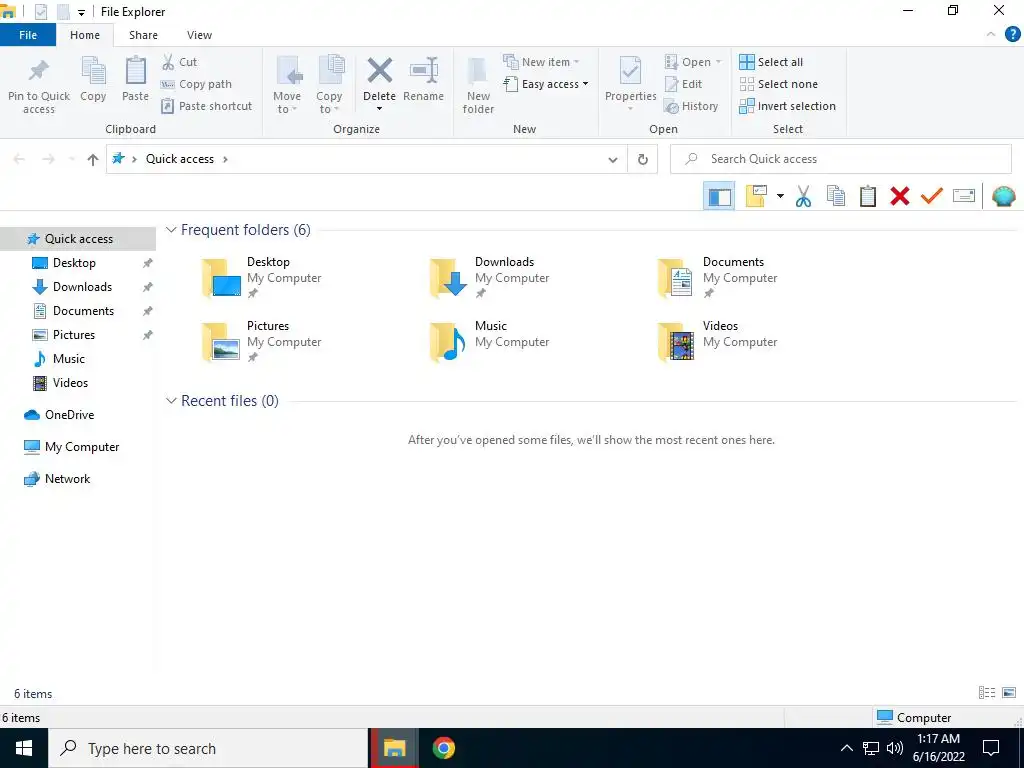
Task: Collapse the Recent files section
Action: click(x=171, y=400)
